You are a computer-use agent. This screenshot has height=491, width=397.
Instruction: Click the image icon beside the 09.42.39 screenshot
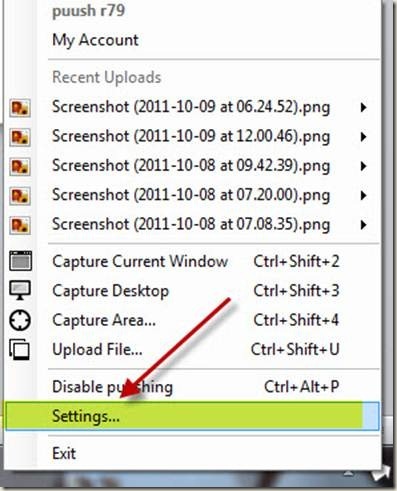tap(20, 166)
